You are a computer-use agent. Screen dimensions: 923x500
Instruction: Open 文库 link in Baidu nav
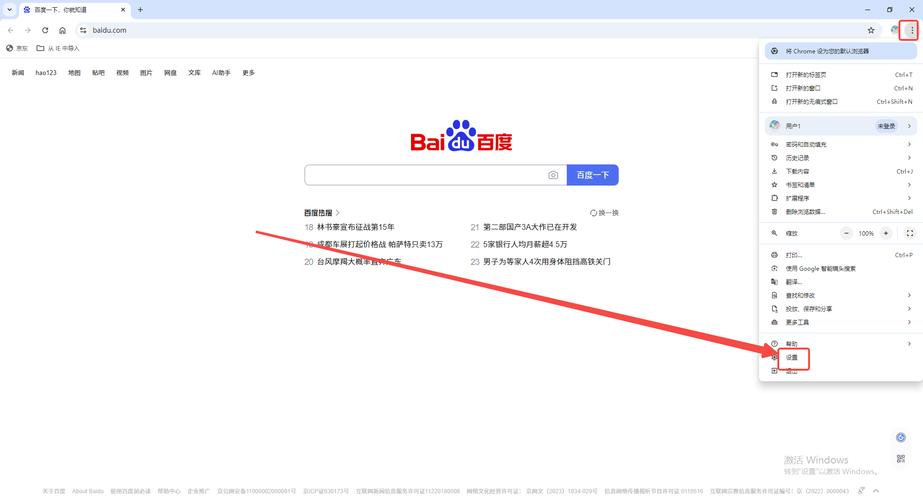[x=194, y=73]
